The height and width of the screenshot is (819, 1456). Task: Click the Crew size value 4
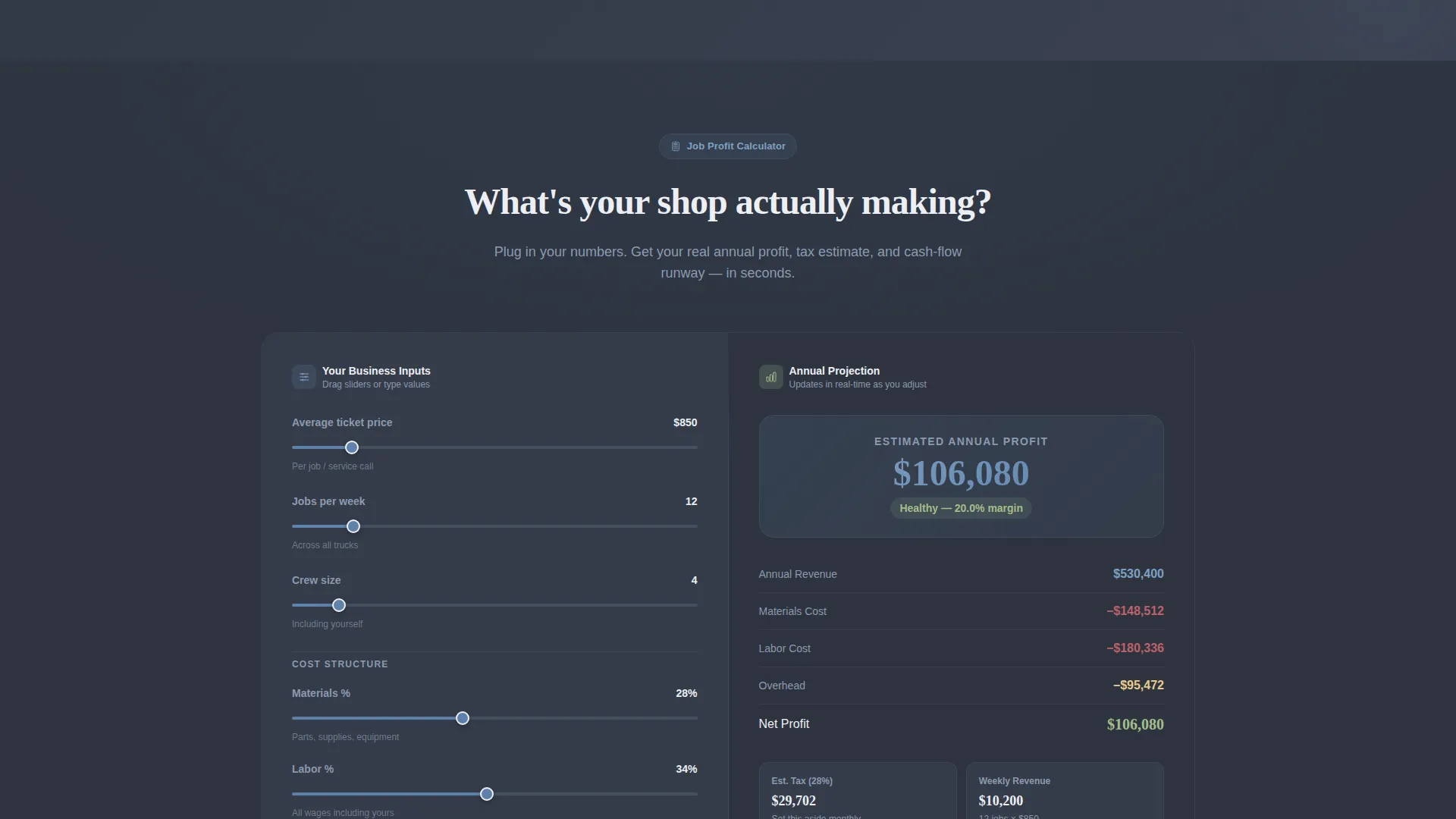tap(694, 580)
